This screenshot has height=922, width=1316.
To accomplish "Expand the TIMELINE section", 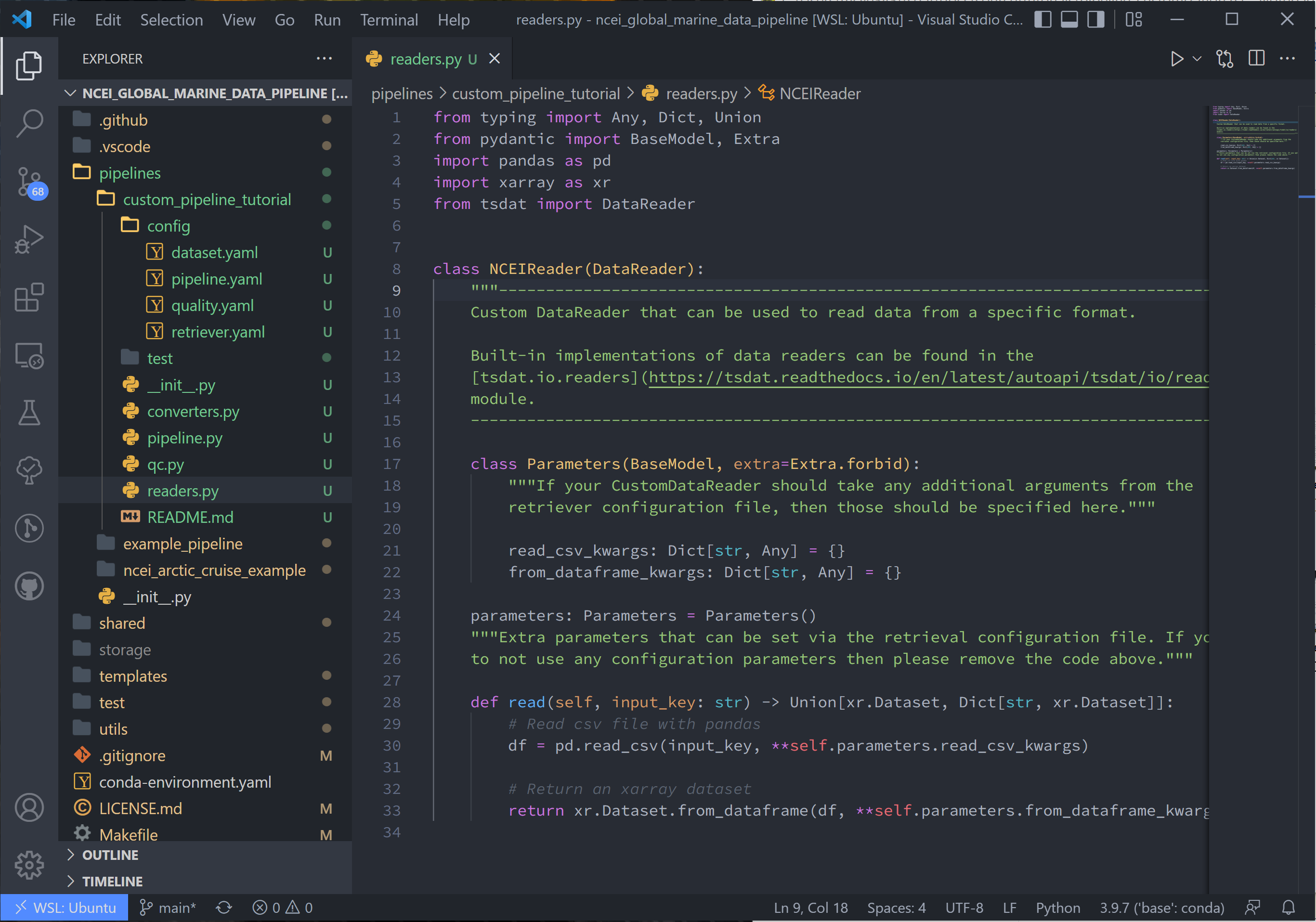I will (x=205, y=881).
